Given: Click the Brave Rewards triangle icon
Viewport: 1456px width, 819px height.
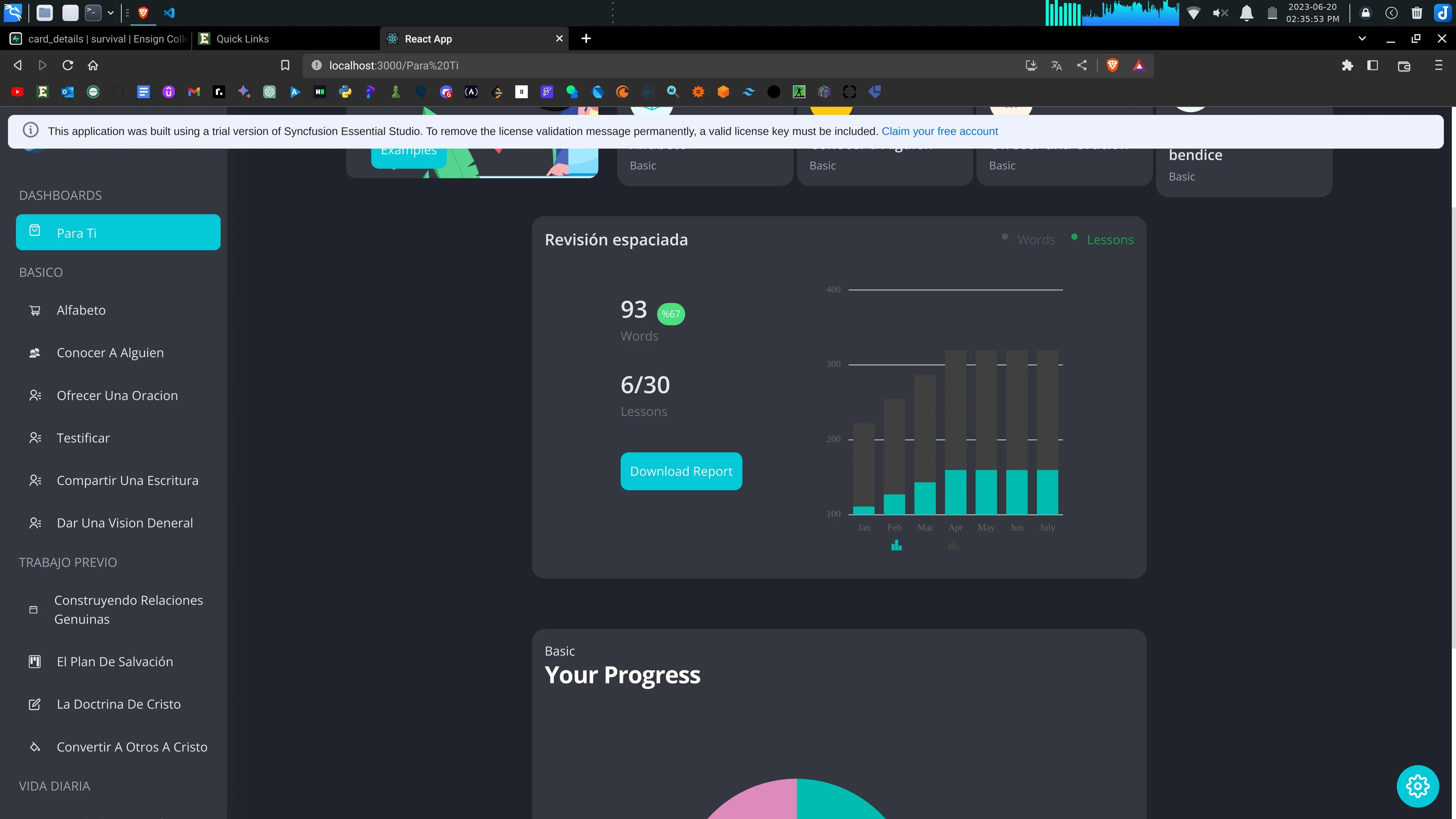Looking at the screenshot, I should click(x=1138, y=66).
